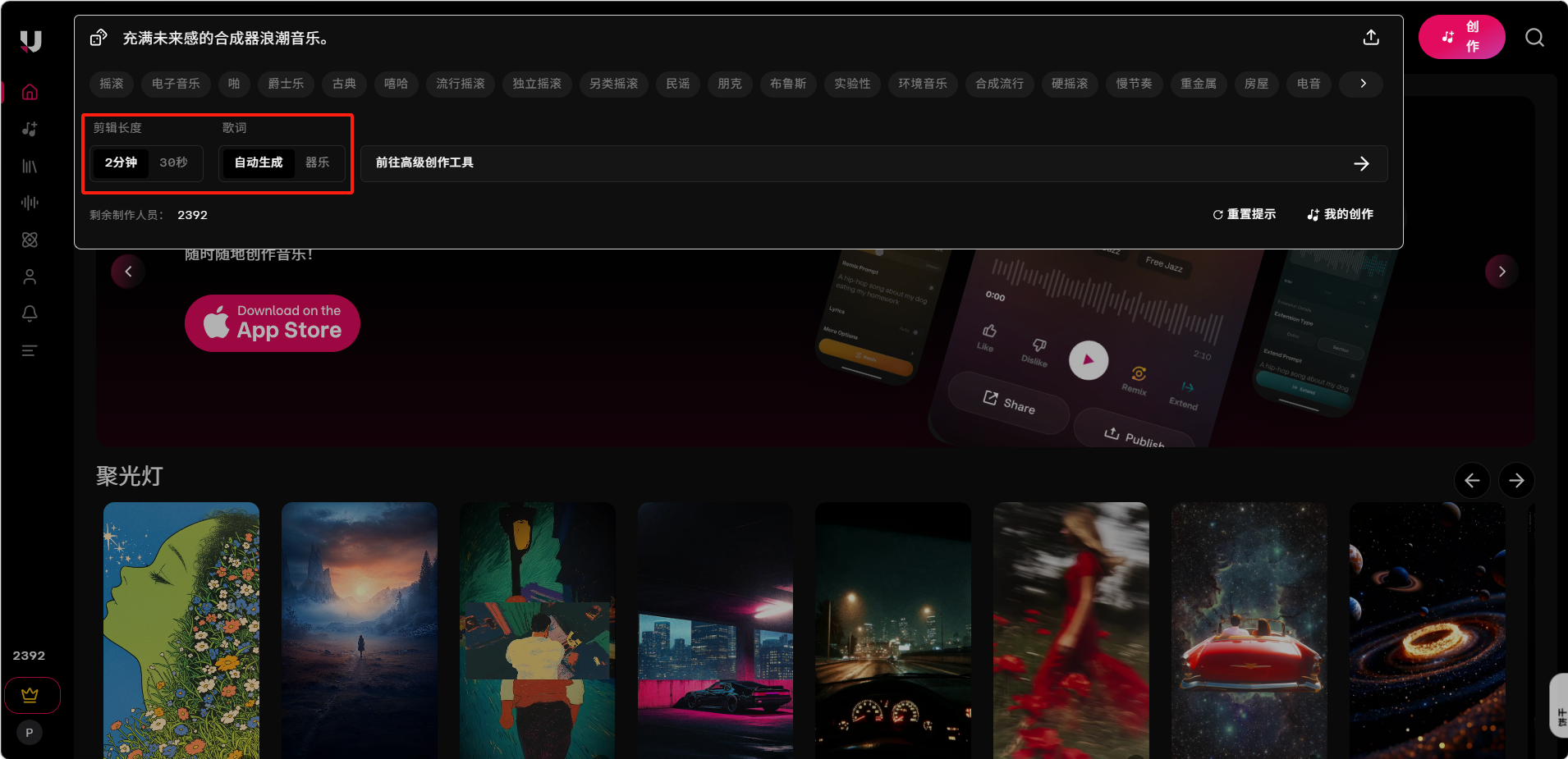
Task: Open the red convertible galaxy cover
Action: [1249, 630]
